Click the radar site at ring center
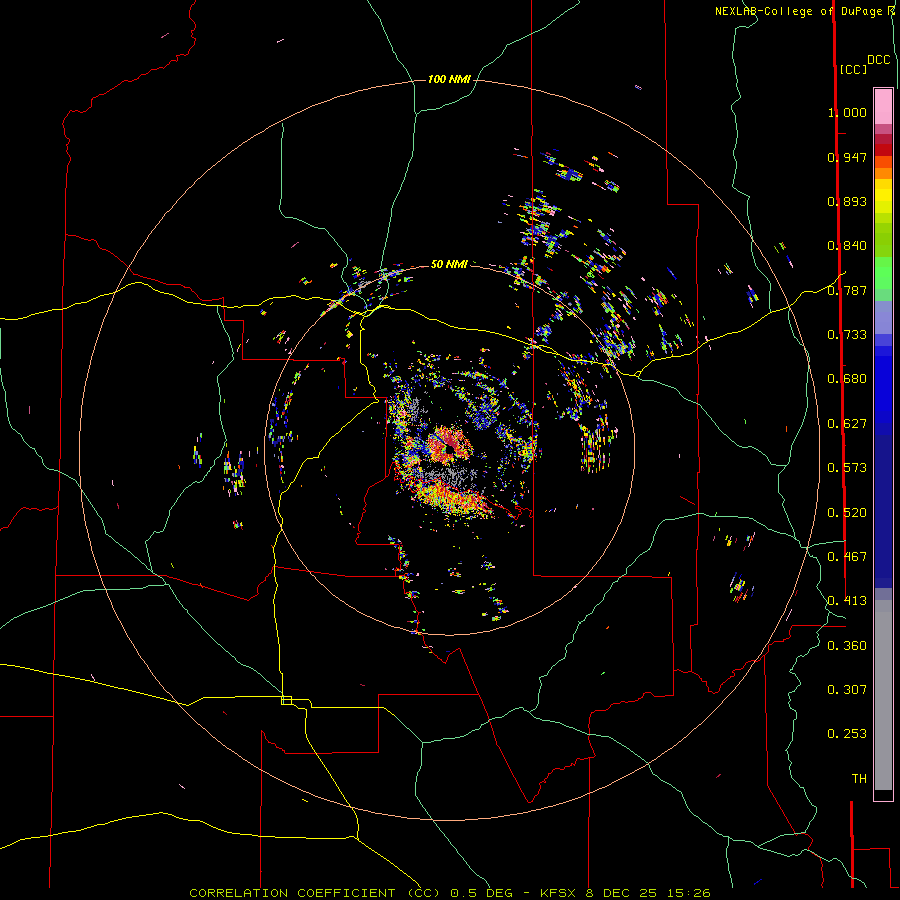This screenshot has height=900, width=900. click(449, 450)
